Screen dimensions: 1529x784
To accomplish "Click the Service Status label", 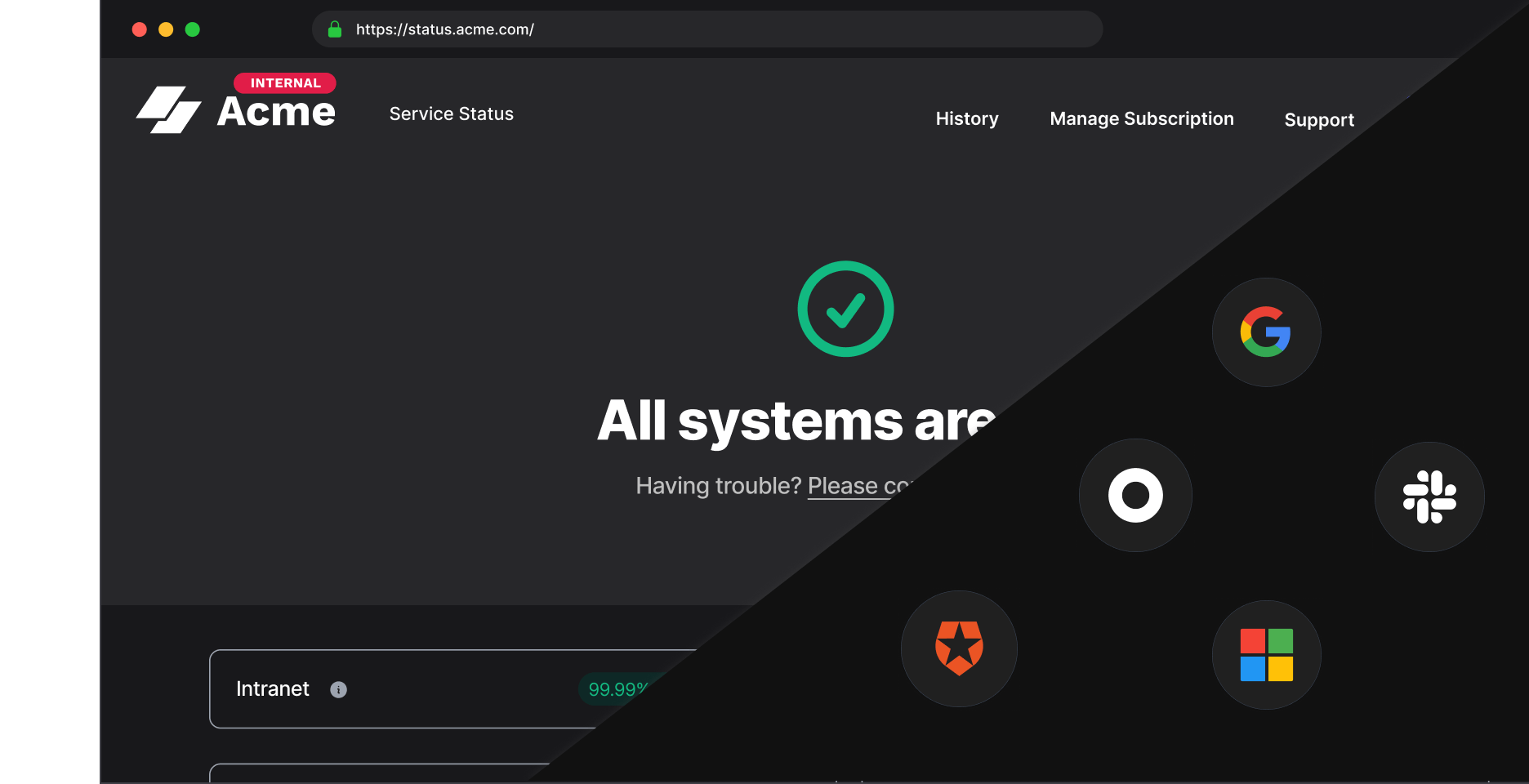I will click(451, 114).
